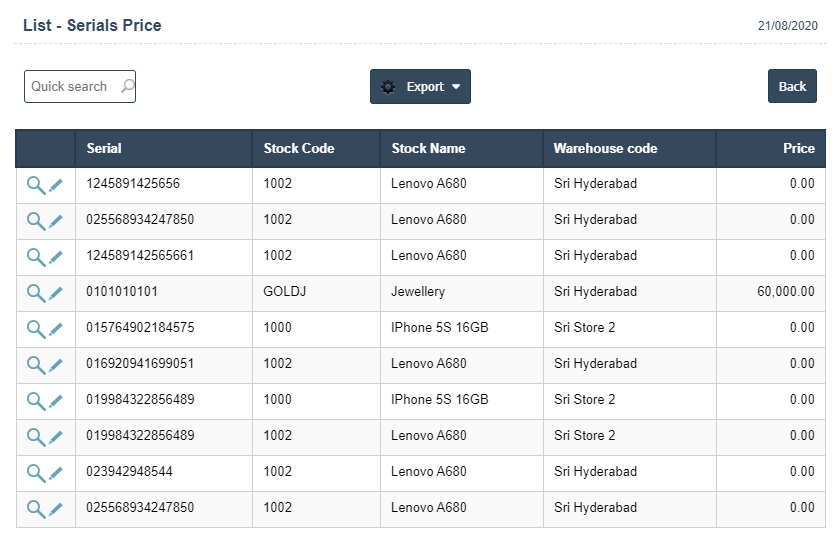Edit serial 016920941699051 using pencil icon

click(x=56, y=365)
